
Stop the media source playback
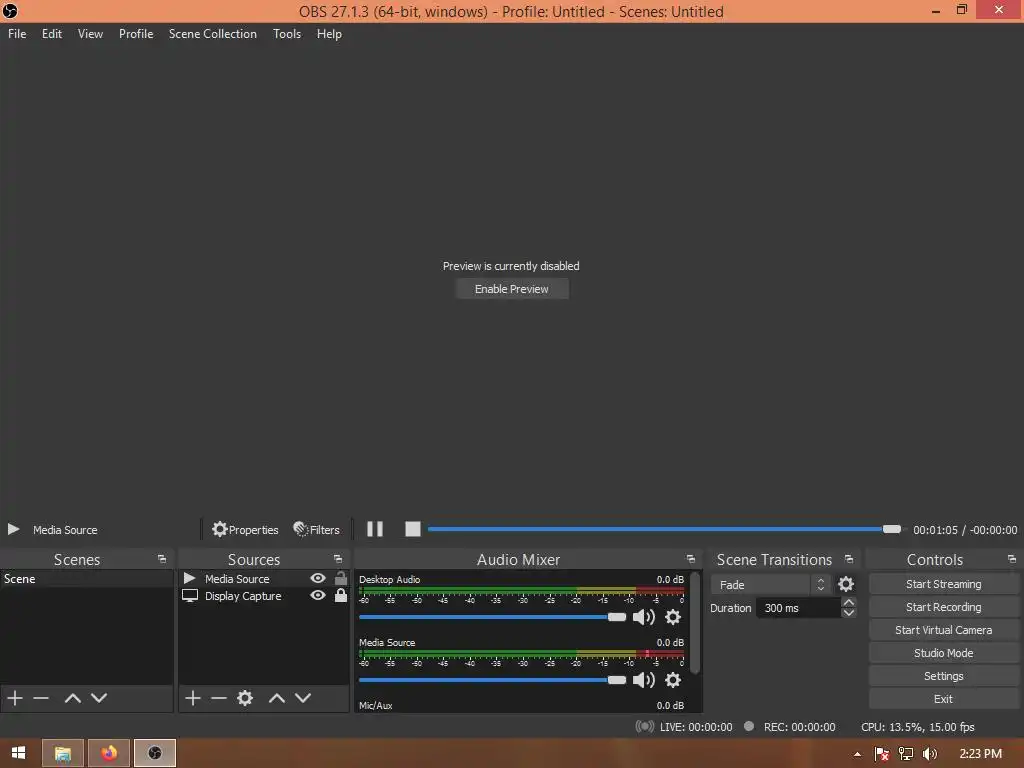(x=413, y=529)
